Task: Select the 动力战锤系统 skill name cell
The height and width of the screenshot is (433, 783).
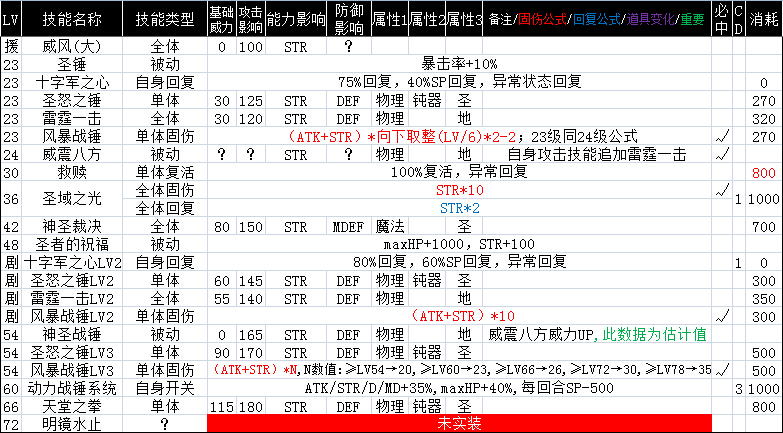Action: click(72, 388)
